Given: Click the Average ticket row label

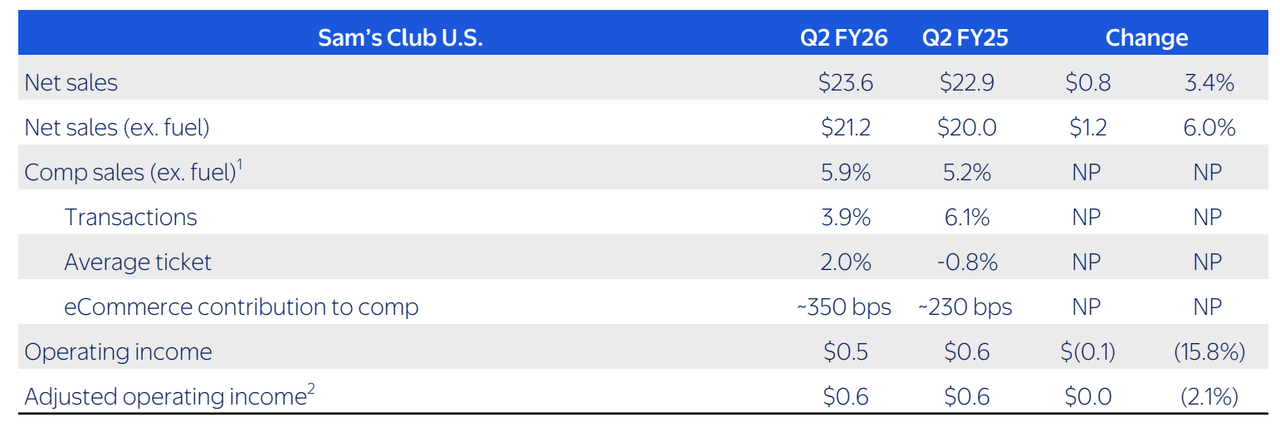Looking at the screenshot, I should [x=138, y=262].
